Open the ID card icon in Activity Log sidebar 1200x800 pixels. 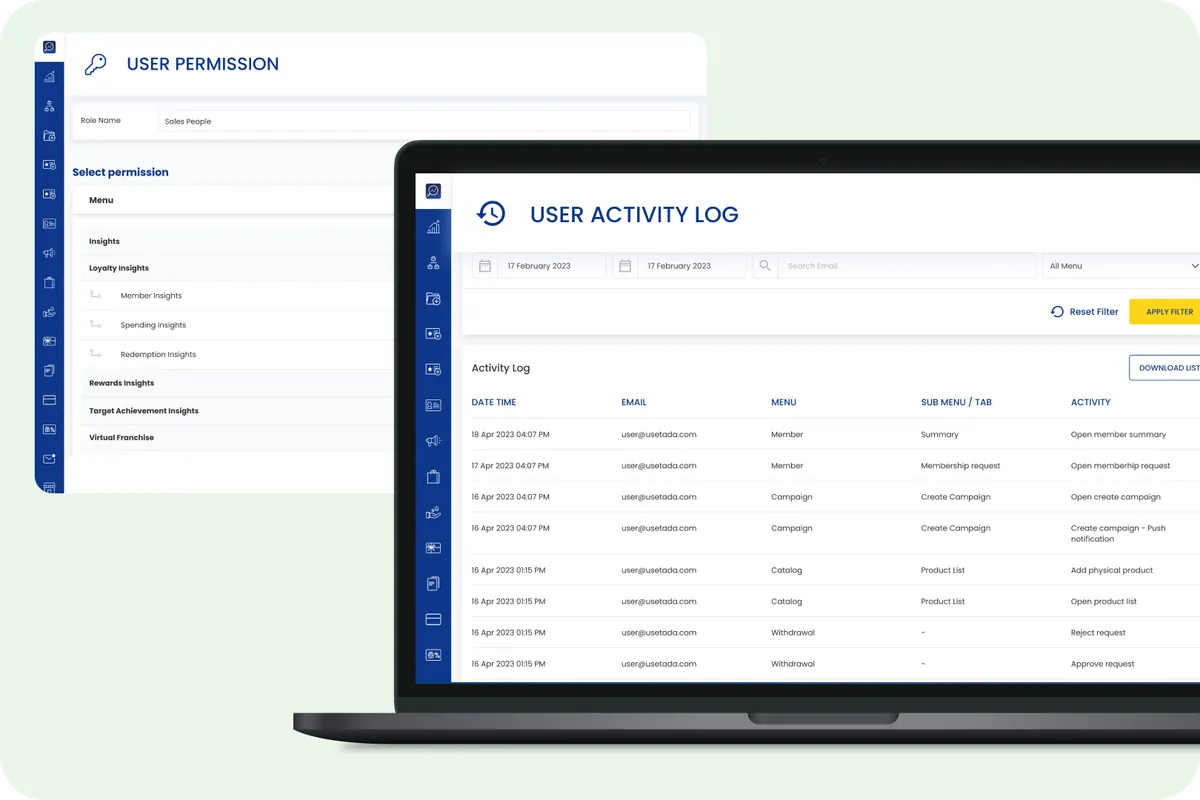point(433,405)
